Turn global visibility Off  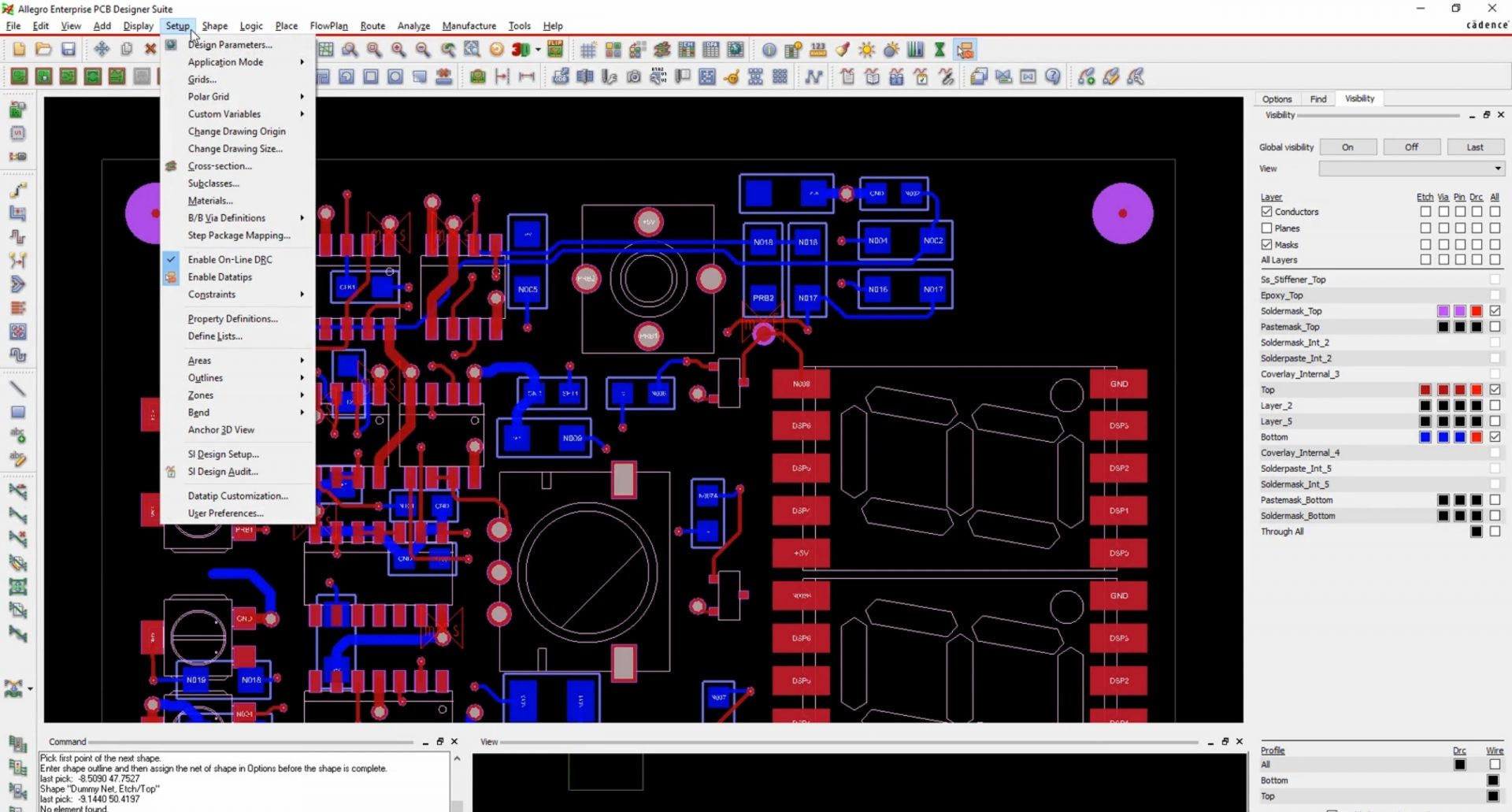tap(1411, 147)
